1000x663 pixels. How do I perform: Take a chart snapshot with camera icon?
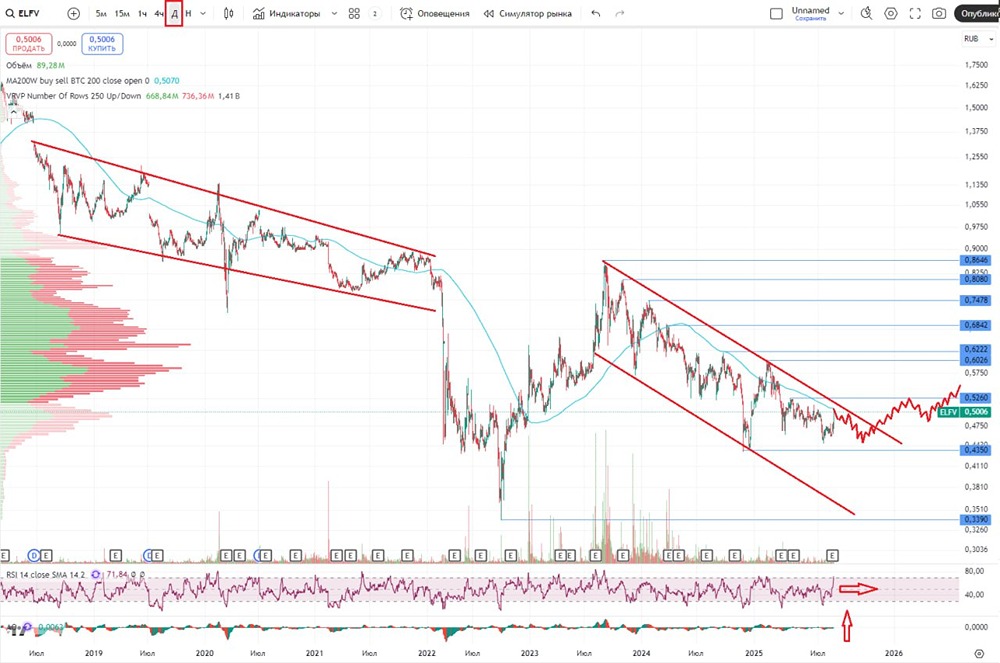(x=939, y=13)
